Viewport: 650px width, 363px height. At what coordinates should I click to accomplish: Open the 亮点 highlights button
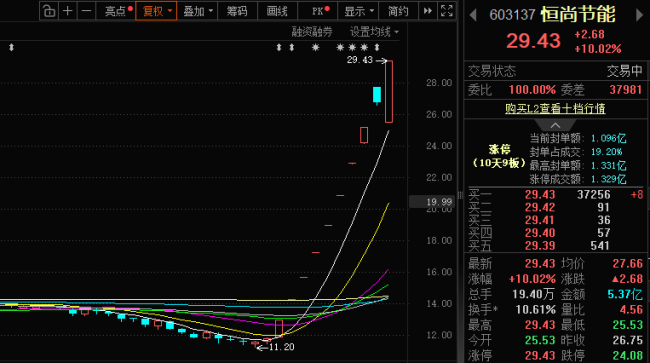[116, 11]
